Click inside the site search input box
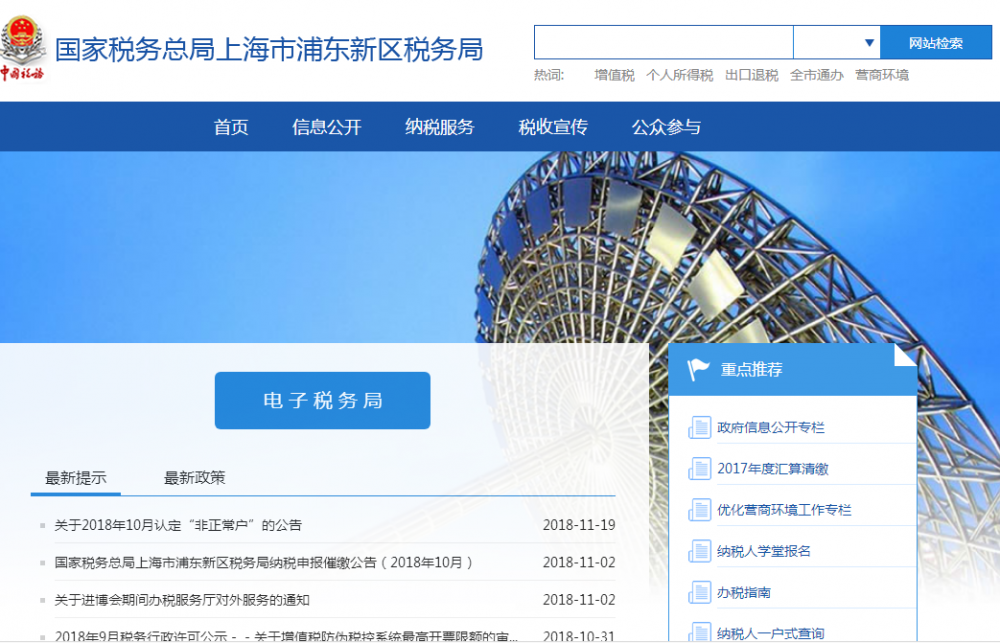This screenshot has height=643, width=1000. coord(662,42)
